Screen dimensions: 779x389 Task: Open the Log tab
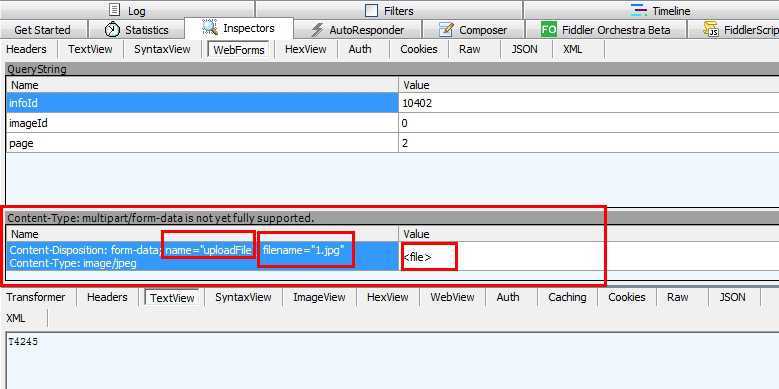pos(127,10)
